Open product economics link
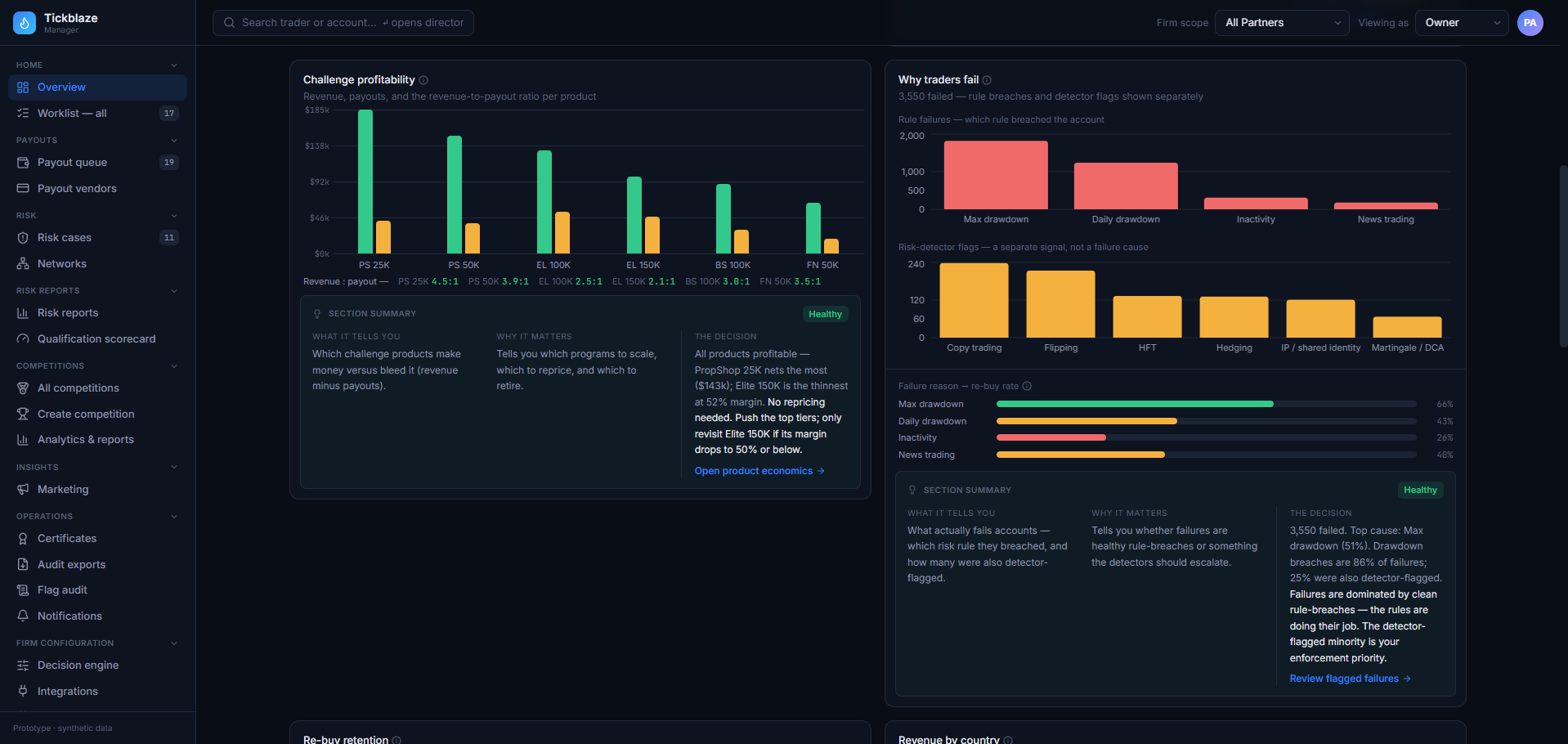 click(x=759, y=471)
